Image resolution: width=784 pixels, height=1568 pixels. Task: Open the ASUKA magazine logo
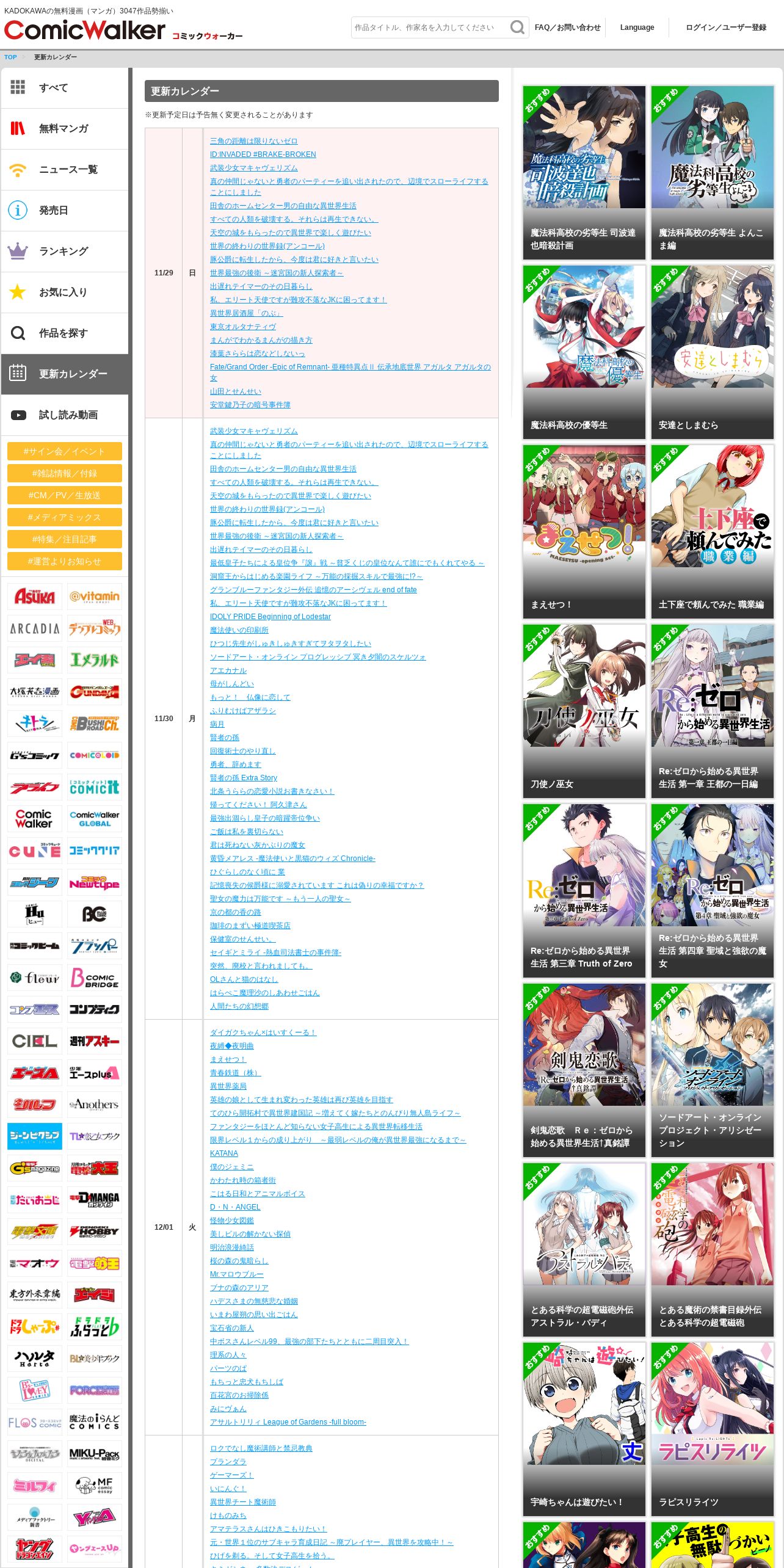34,597
